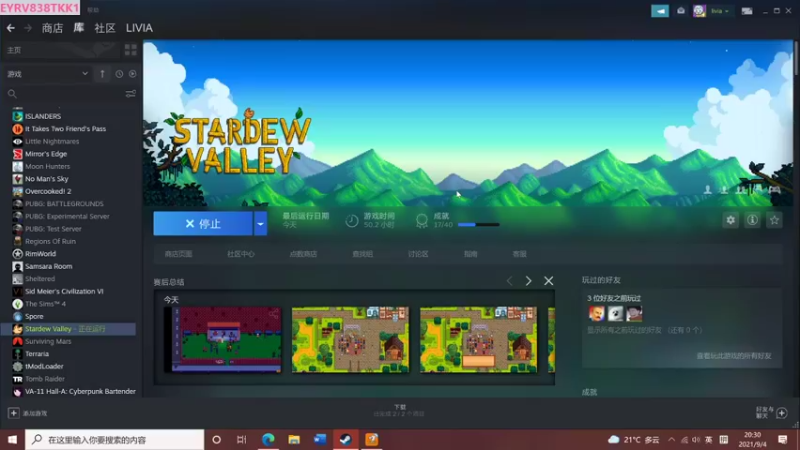
Task: Open dropdown arrow beside 停止 button
Action: 261,223
